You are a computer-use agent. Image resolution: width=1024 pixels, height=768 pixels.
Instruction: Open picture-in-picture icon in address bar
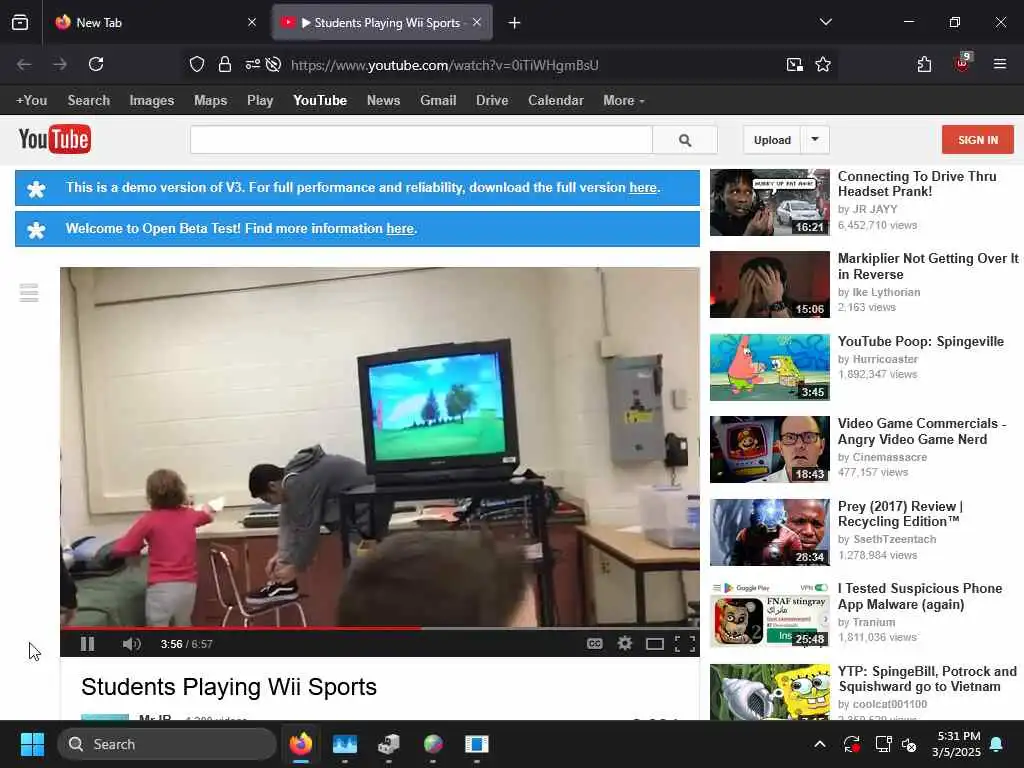tap(794, 64)
